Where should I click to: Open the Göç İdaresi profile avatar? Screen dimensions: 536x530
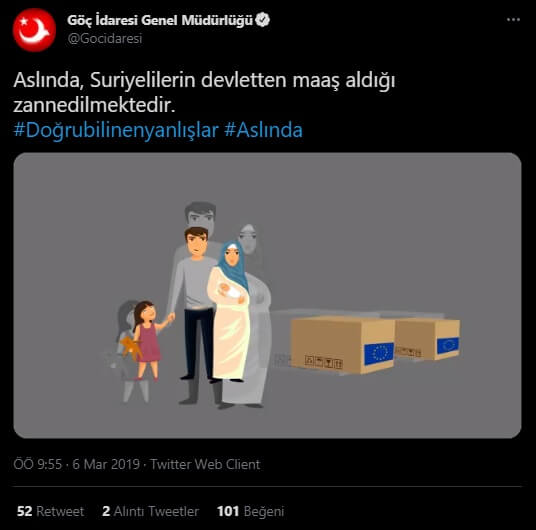tap(34, 30)
